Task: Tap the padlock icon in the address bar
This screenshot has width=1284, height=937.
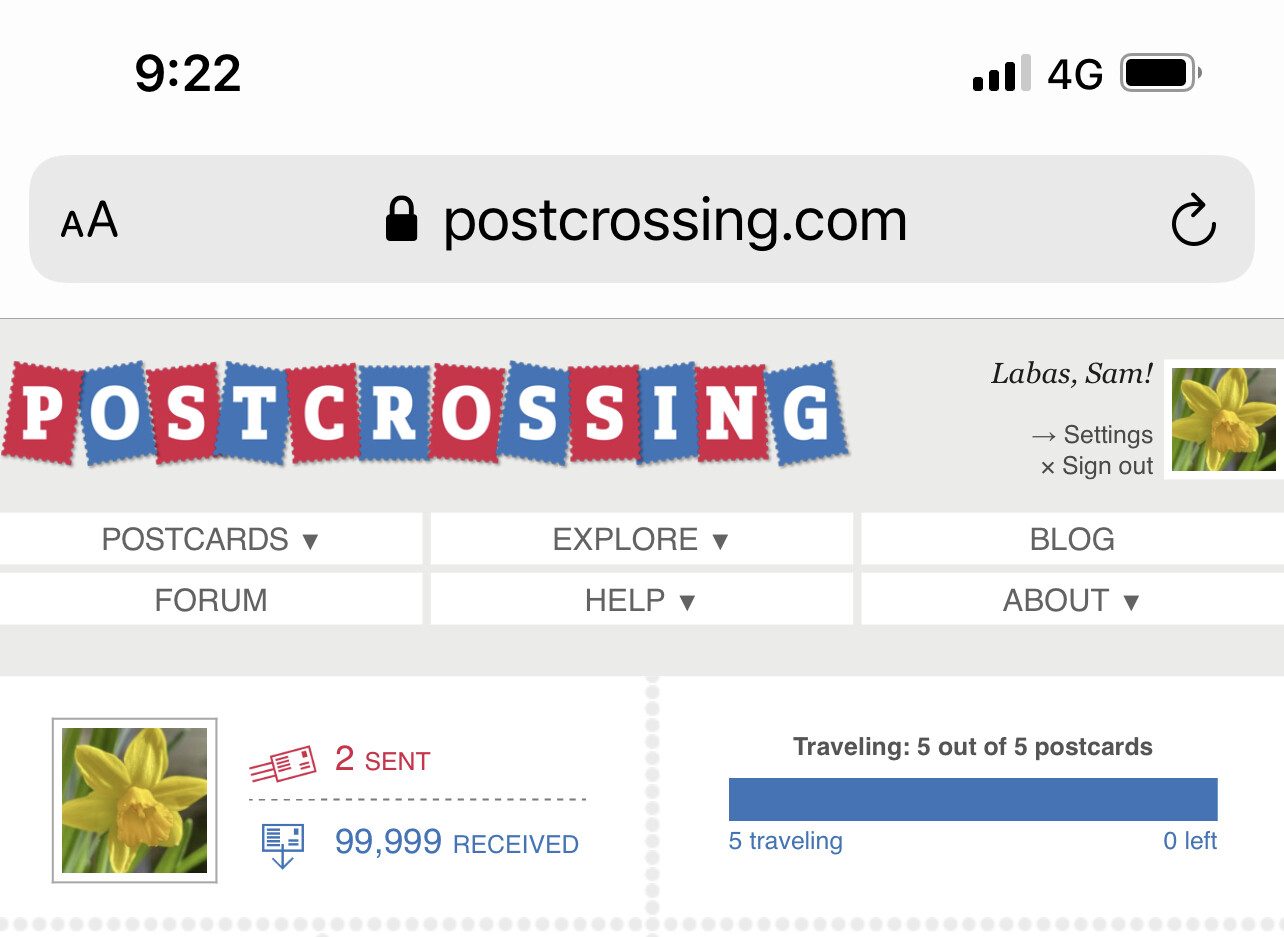Action: (401, 219)
